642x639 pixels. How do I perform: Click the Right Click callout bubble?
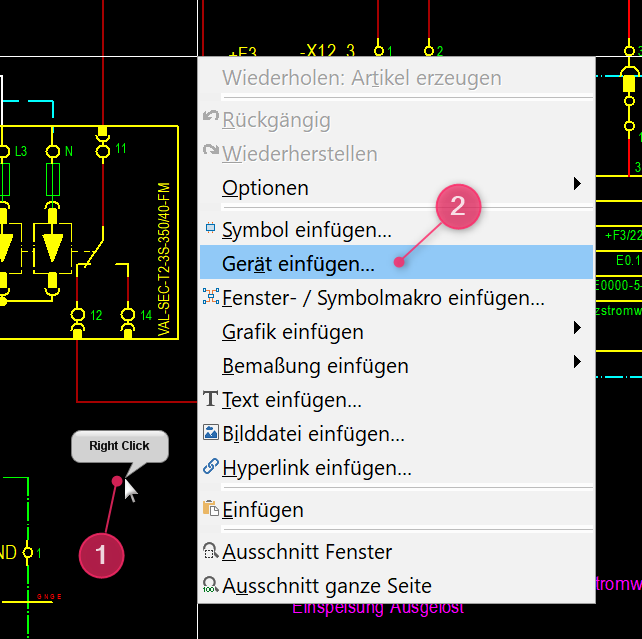119,446
